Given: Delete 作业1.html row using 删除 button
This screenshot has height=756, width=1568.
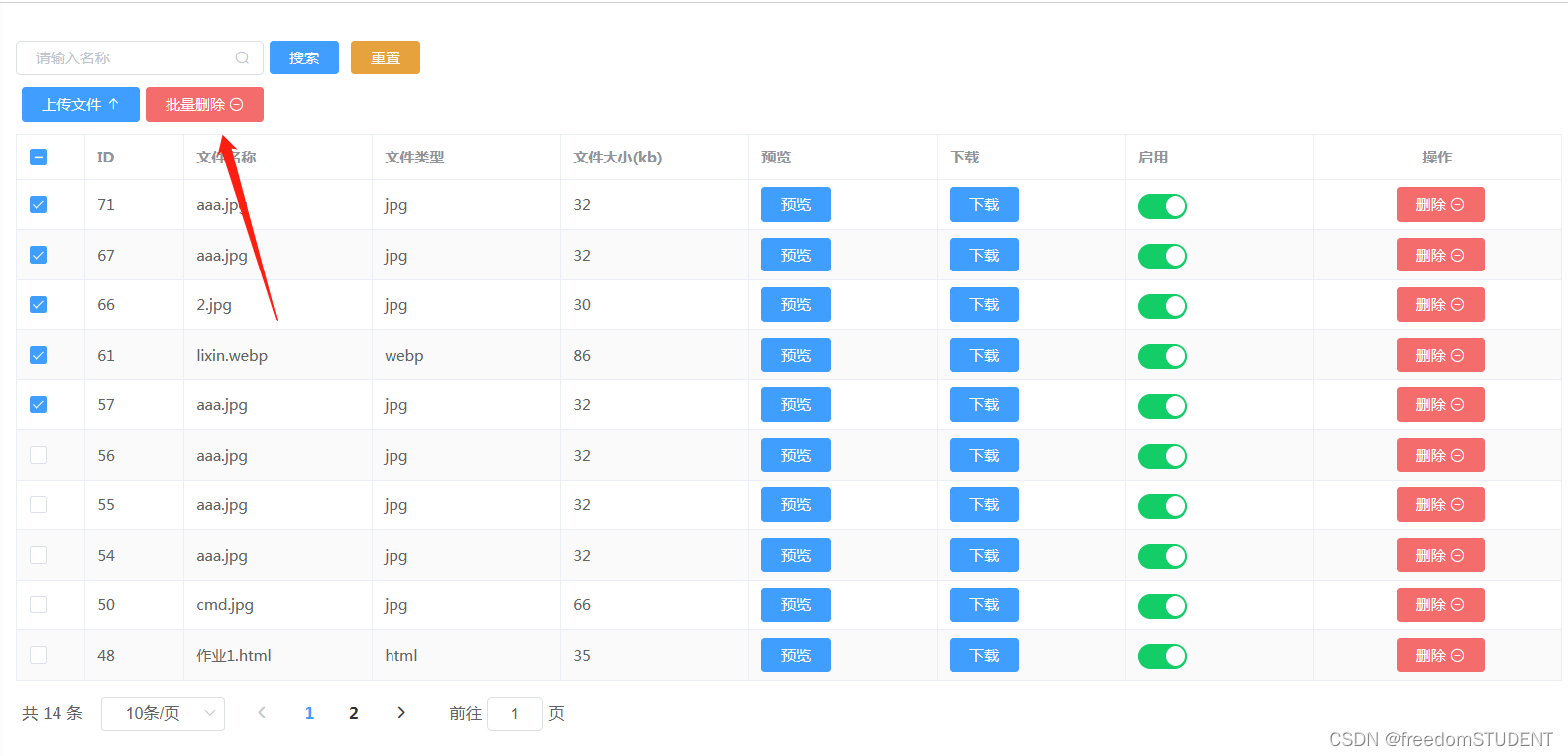Looking at the screenshot, I should click(x=1440, y=655).
